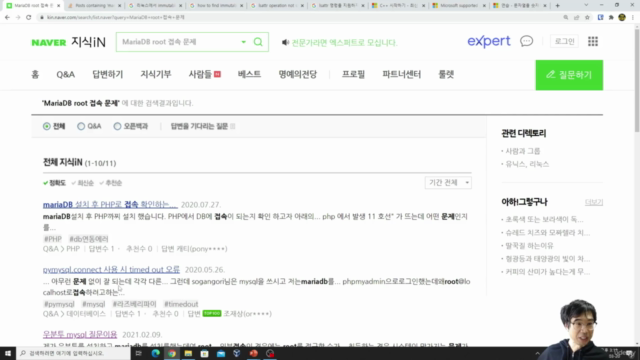Viewport: 640px width, 360px height.
Task: Open 딸꾹질 하는이유 item
Action: pyautogui.click(x=529, y=245)
